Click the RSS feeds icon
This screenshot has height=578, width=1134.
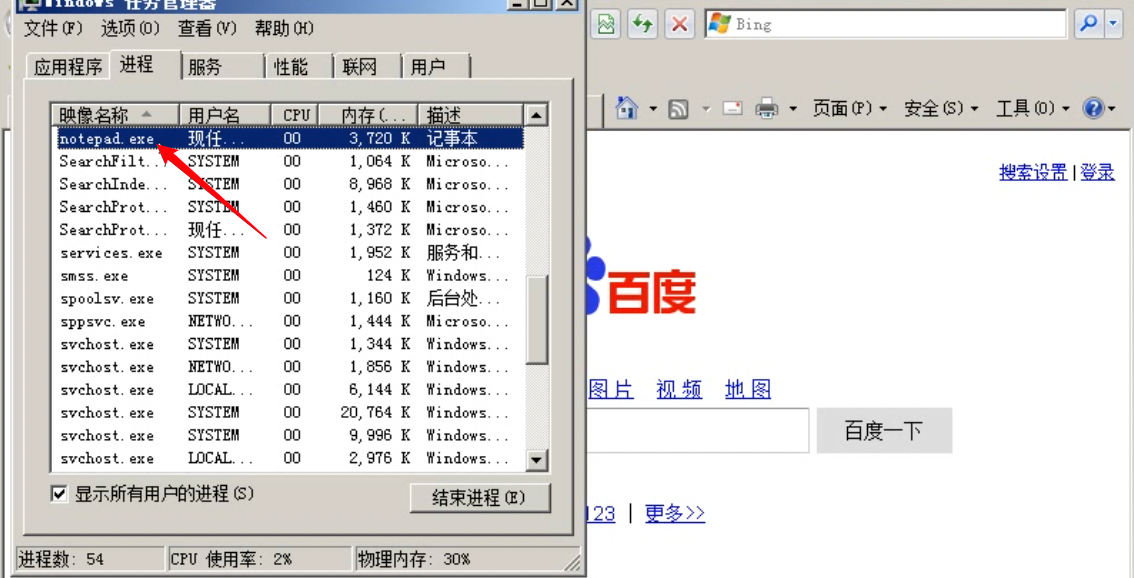click(678, 109)
